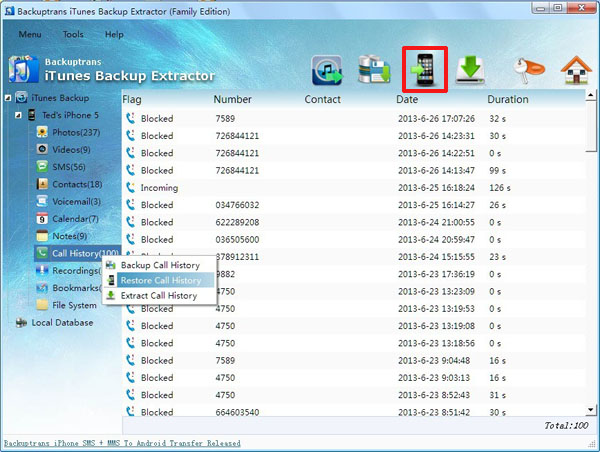Select the call at 2013-6-26 14:23:31

[x=354, y=136]
